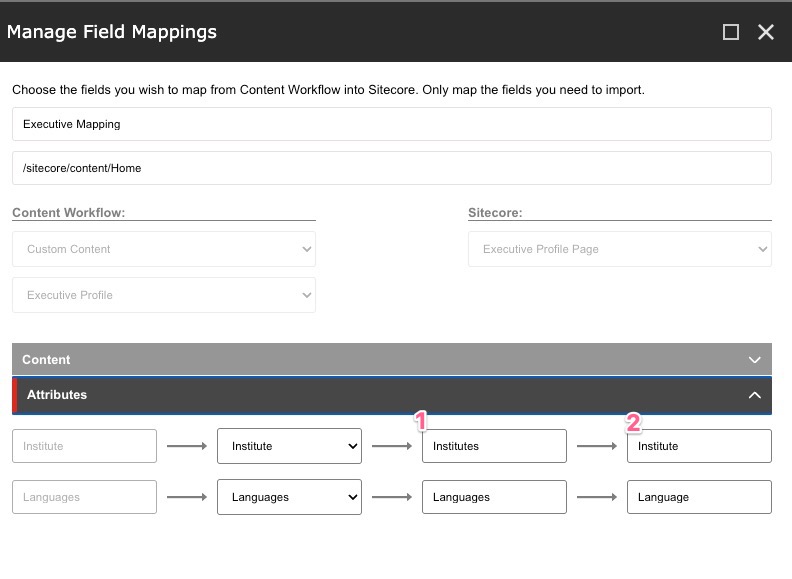Open the Executive Profile dropdown
Image resolution: width=792 pixels, height=579 pixels.
(164, 295)
